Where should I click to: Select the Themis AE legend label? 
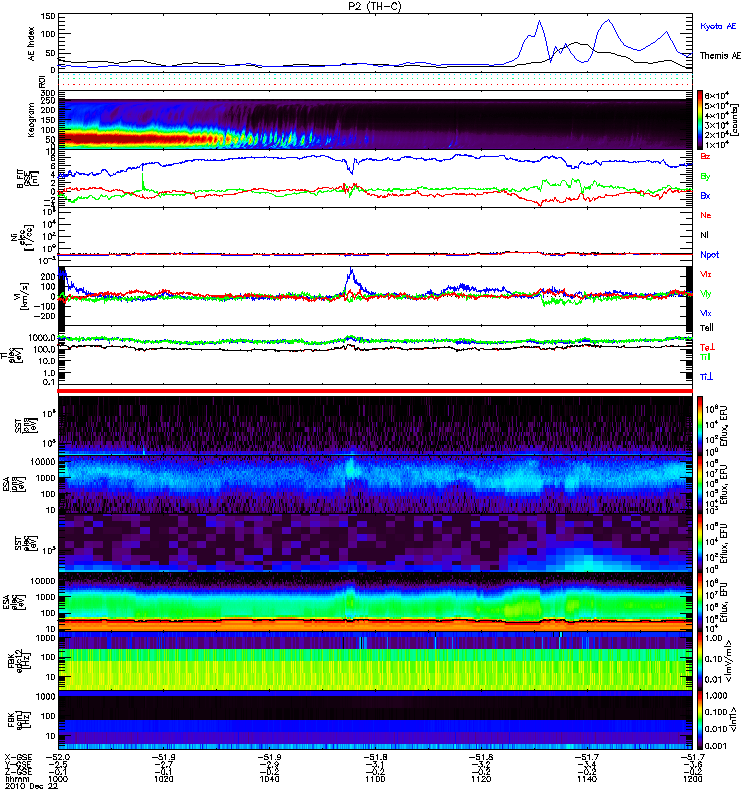[720, 56]
